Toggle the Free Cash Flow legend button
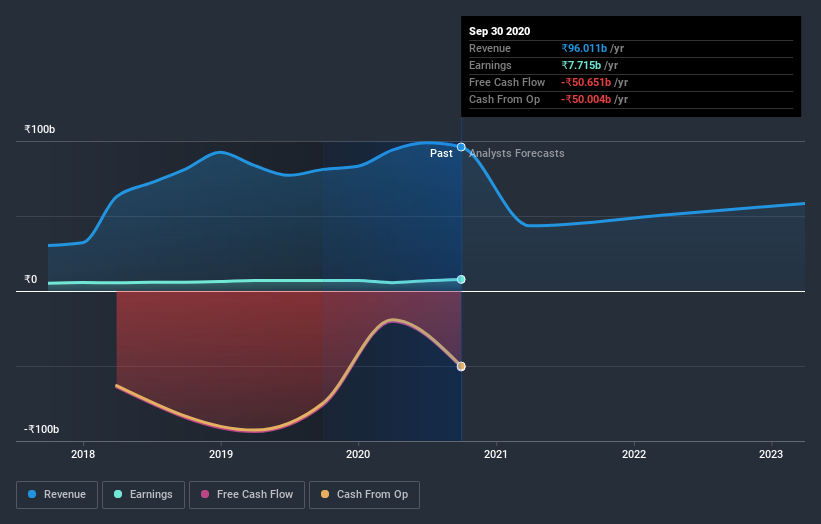The image size is (821, 524). click(247, 495)
